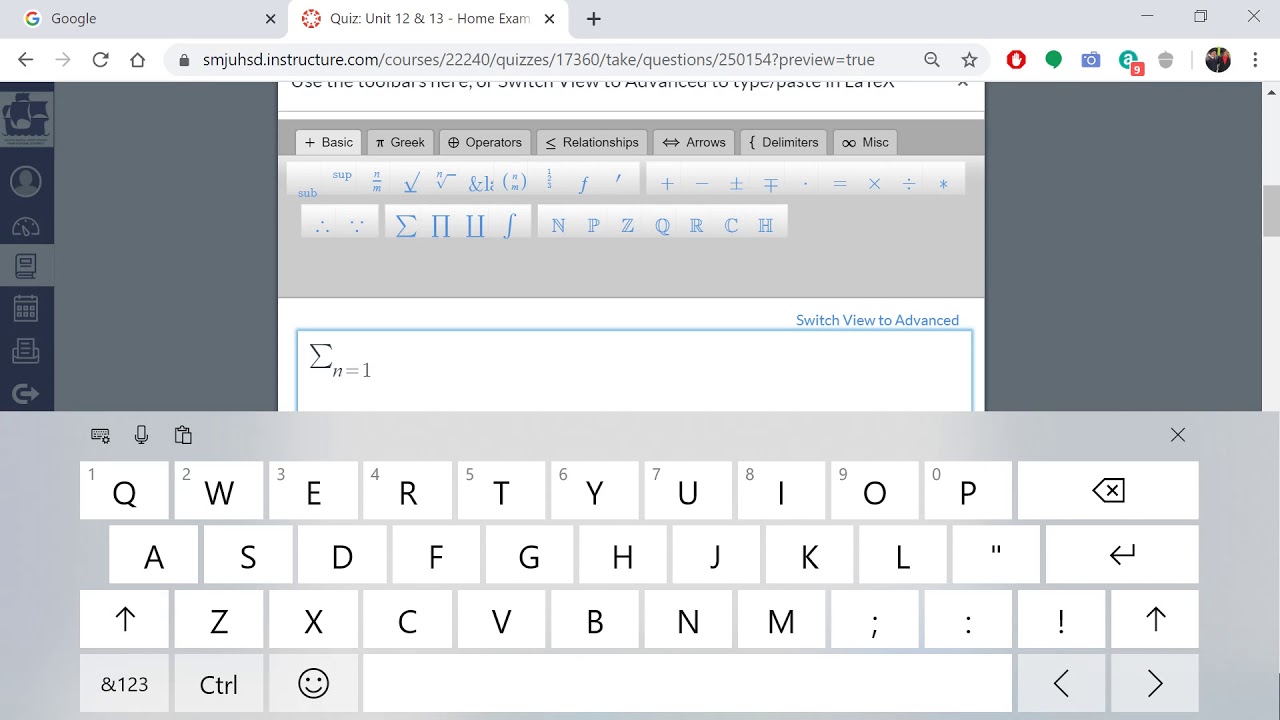Open the Relationships tab

[x=592, y=142]
